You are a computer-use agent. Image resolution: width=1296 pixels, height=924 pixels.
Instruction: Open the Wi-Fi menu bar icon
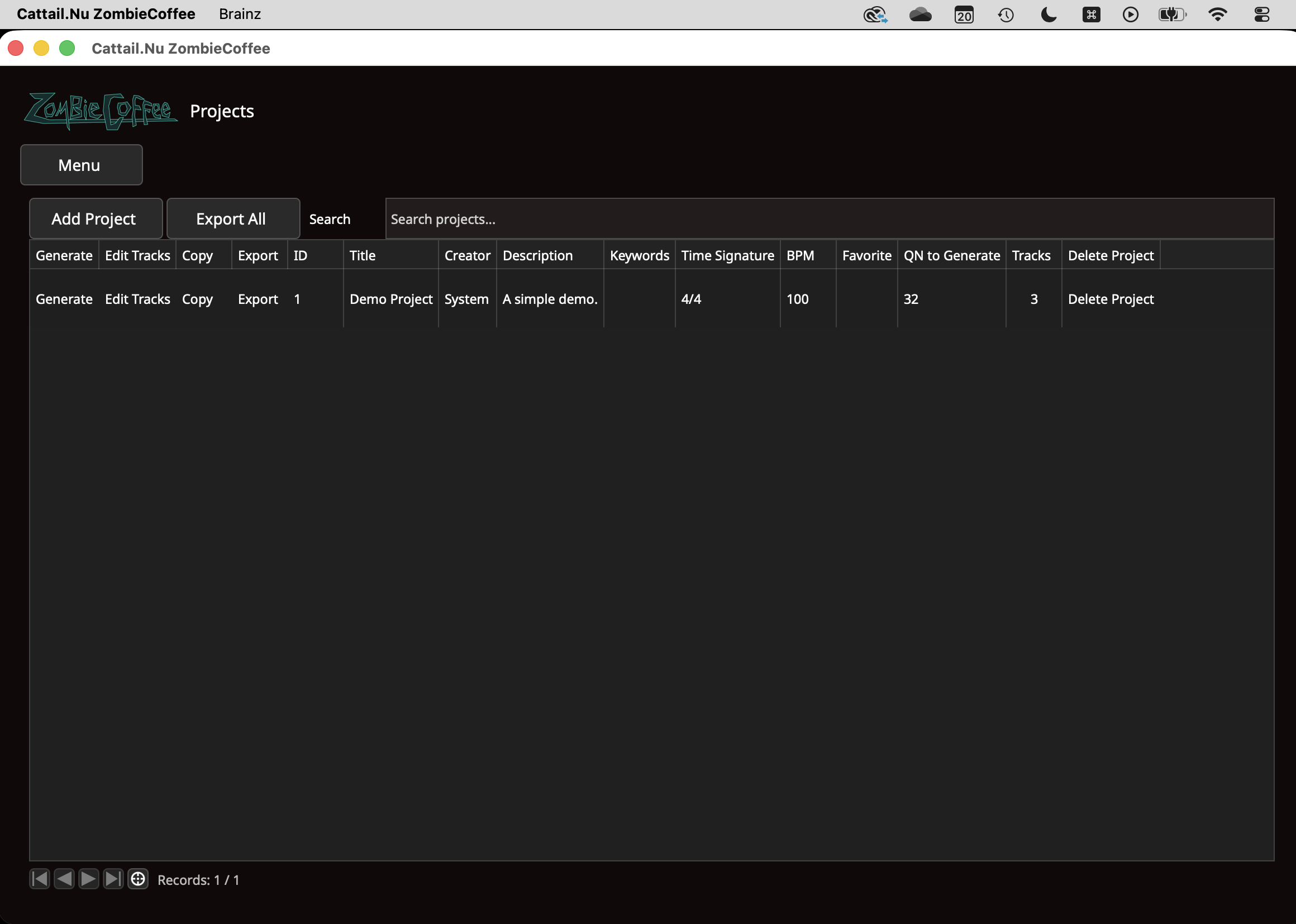tap(1217, 14)
